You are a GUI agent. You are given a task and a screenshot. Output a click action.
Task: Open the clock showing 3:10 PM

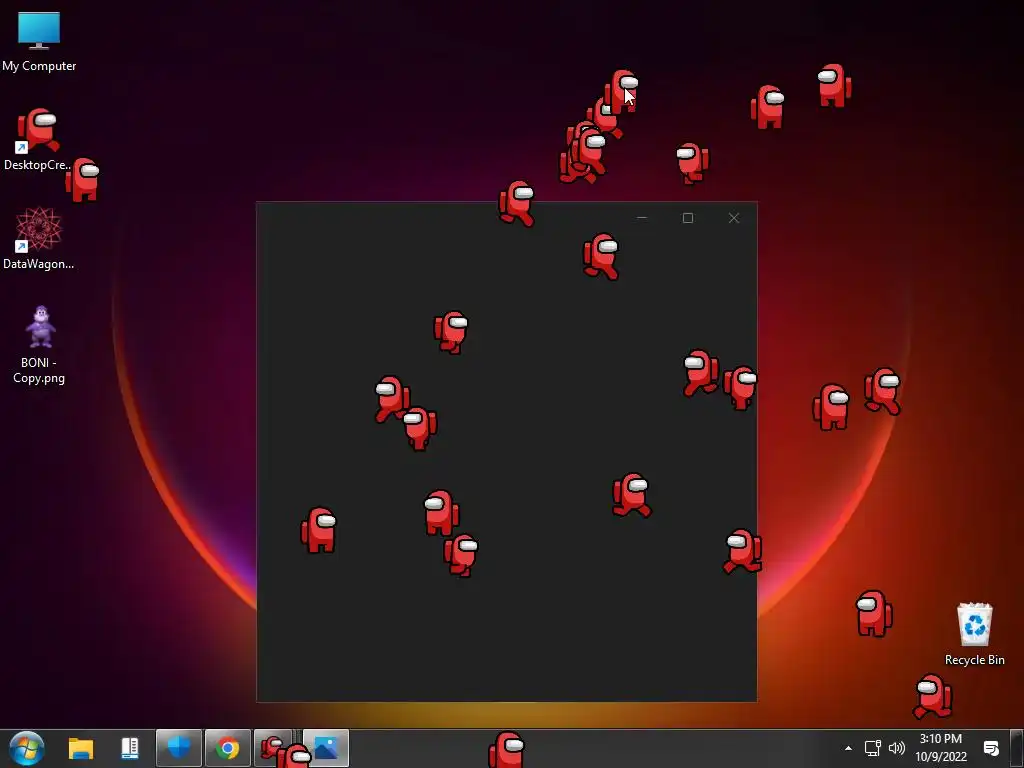940,748
